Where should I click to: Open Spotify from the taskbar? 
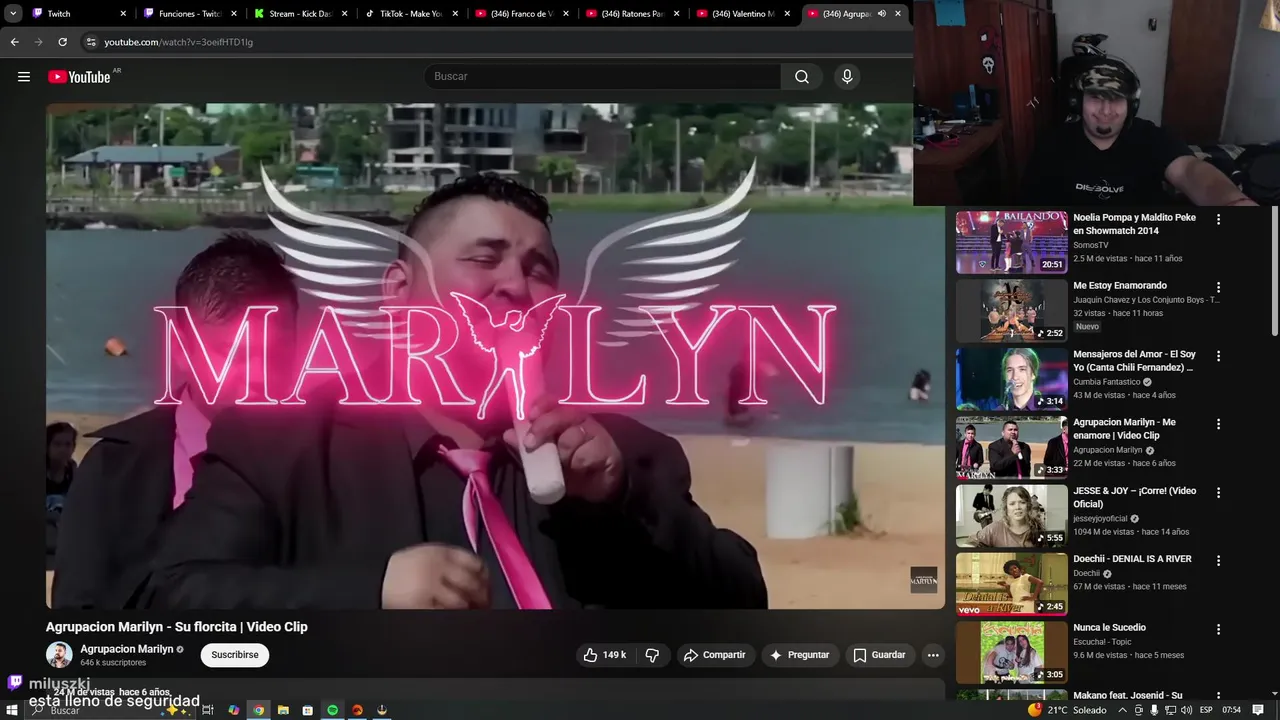(332, 710)
